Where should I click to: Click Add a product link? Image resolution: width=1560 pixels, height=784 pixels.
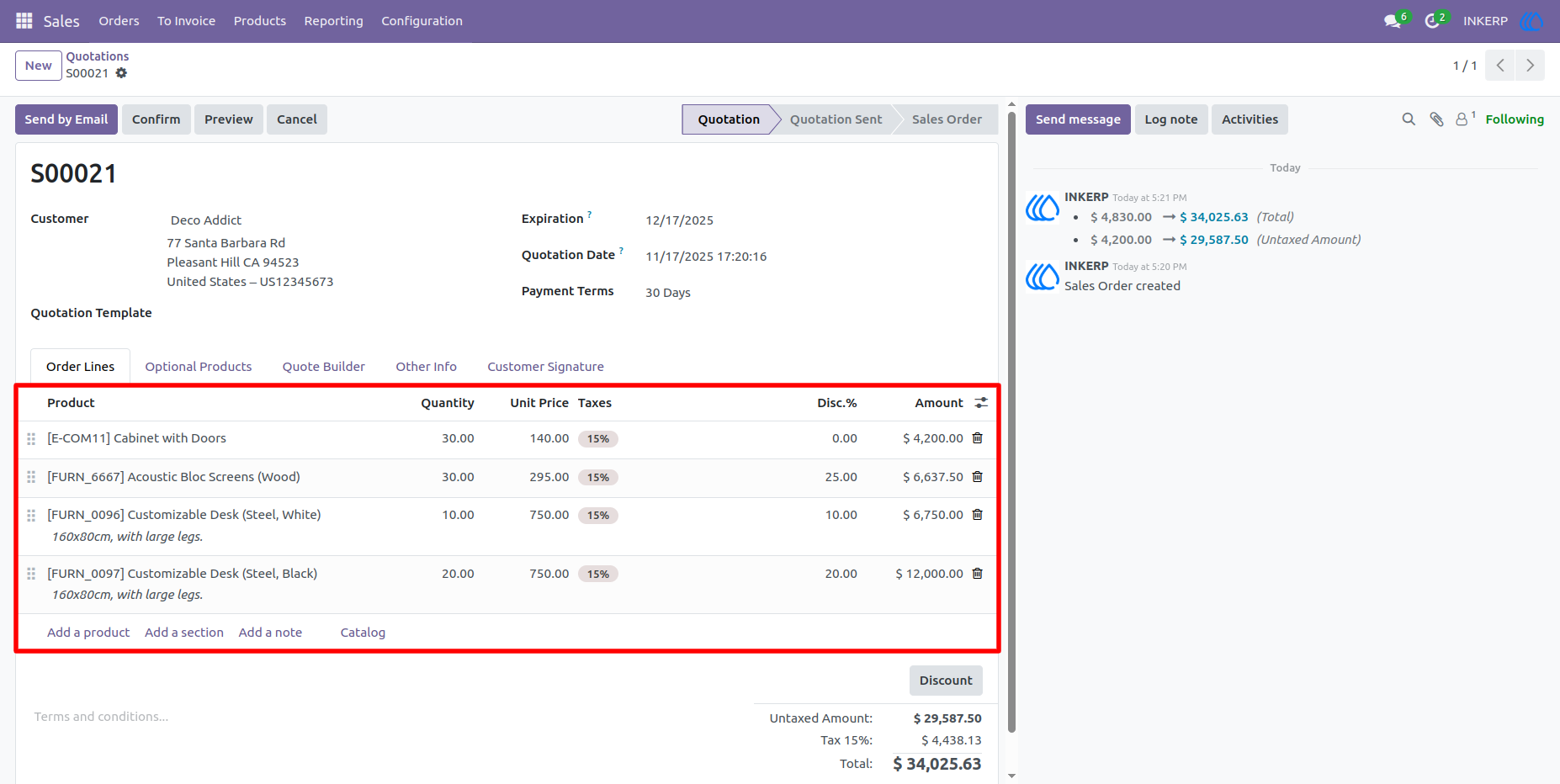[x=88, y=633]
